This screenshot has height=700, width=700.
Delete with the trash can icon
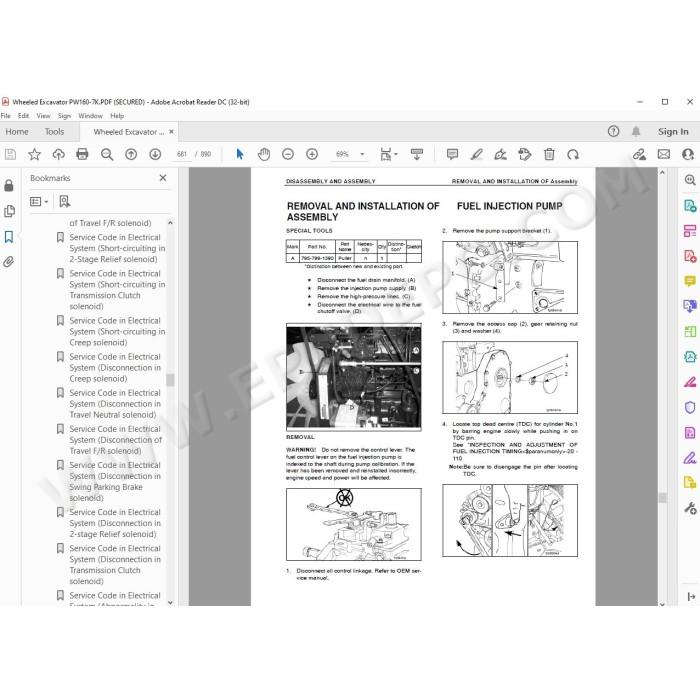pyautogui.click(x=549, y=154)
